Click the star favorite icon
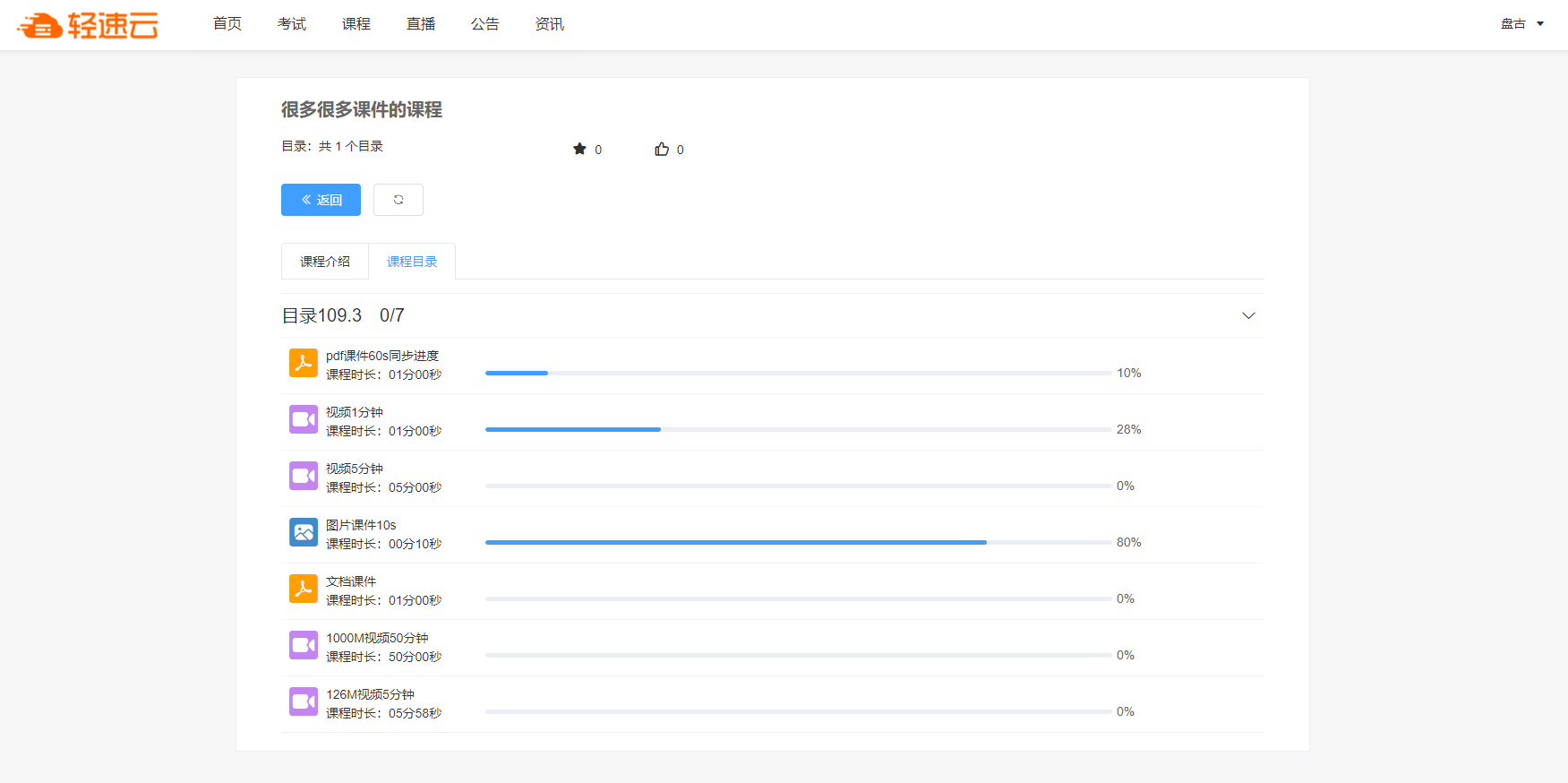This screenshot has height=783, width=1568. (579, 149)
